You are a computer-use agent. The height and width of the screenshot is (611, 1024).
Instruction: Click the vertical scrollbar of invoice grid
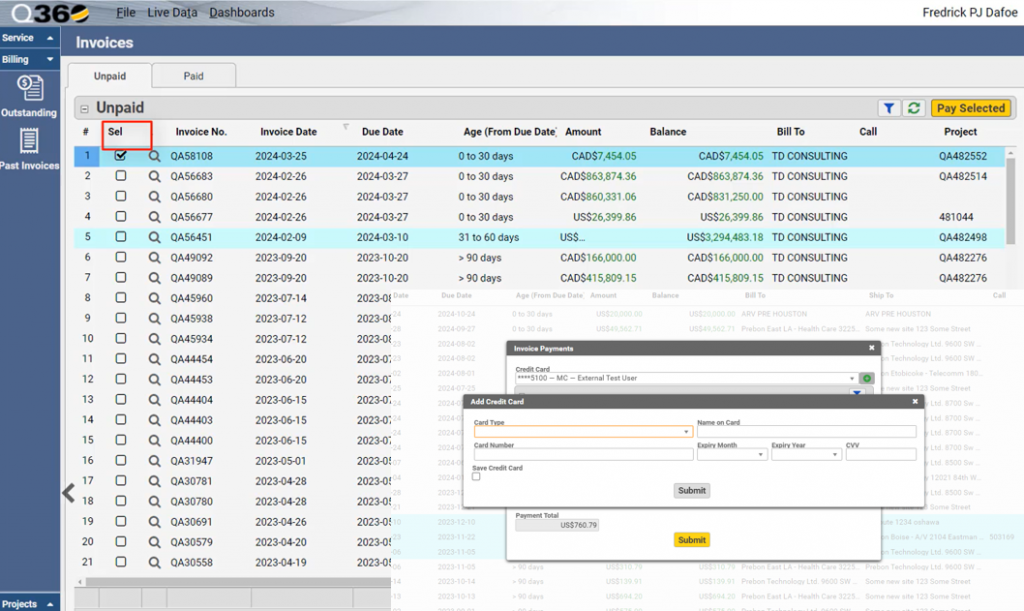click(x=1011, y=200)
